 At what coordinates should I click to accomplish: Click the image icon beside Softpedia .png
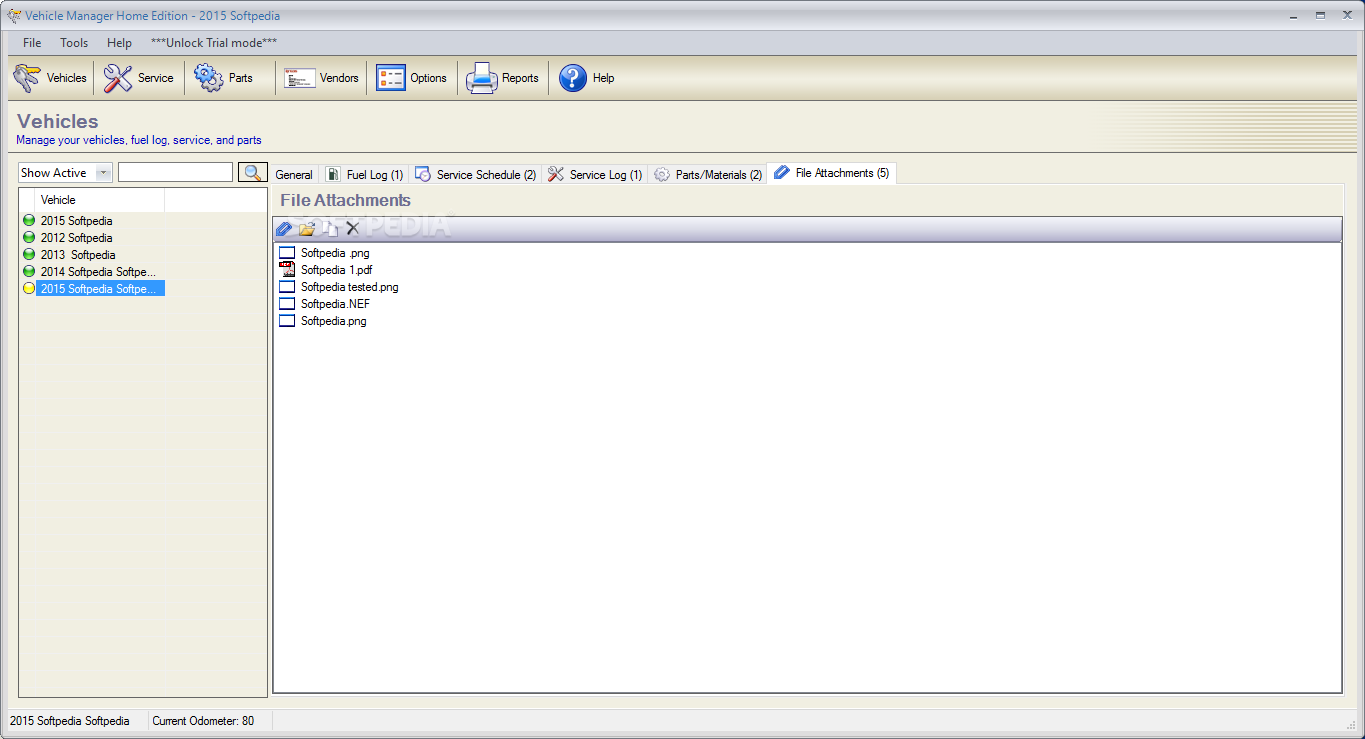pos(287,253)
